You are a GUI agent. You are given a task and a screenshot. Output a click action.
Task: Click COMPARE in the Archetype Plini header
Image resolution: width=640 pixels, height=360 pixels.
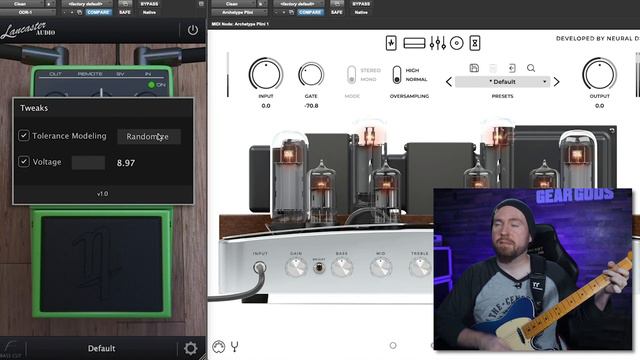[x=310, y=12]
